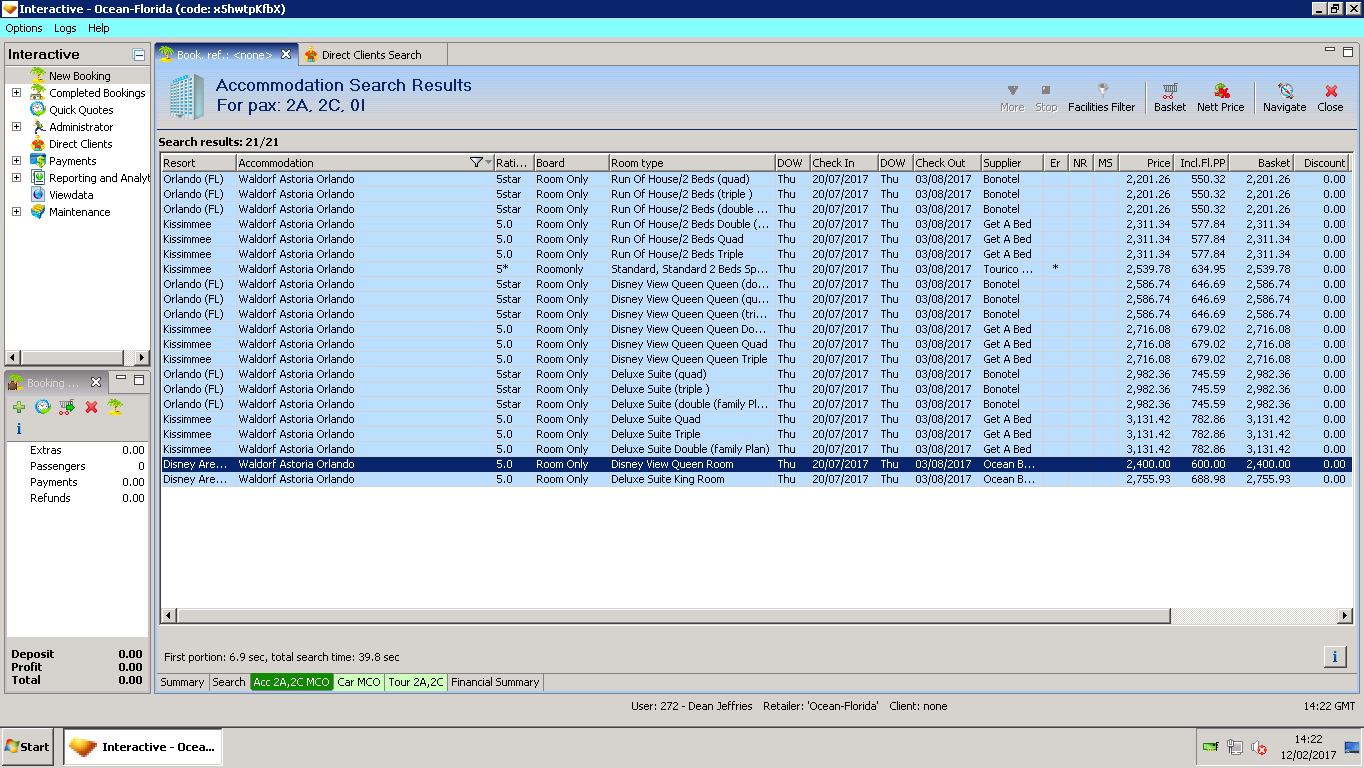Close the accommodation search results with red X
This screenshot has height=768, width=1364.
[1330, 97]
